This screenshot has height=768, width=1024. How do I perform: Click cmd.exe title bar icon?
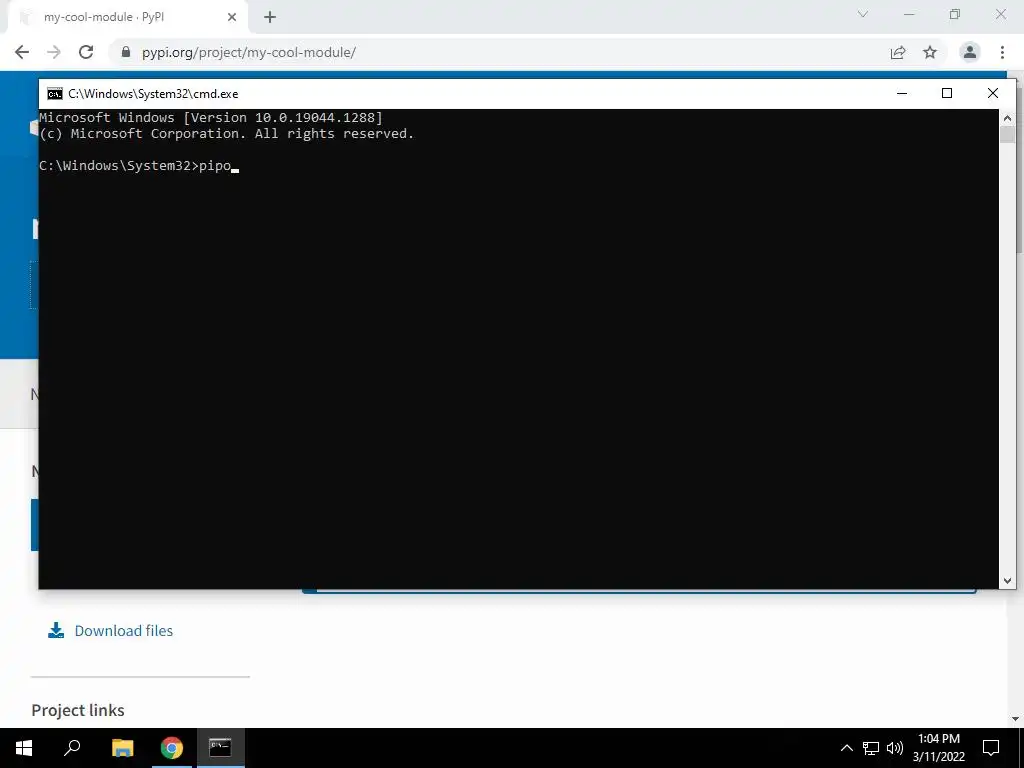(55, 93)
